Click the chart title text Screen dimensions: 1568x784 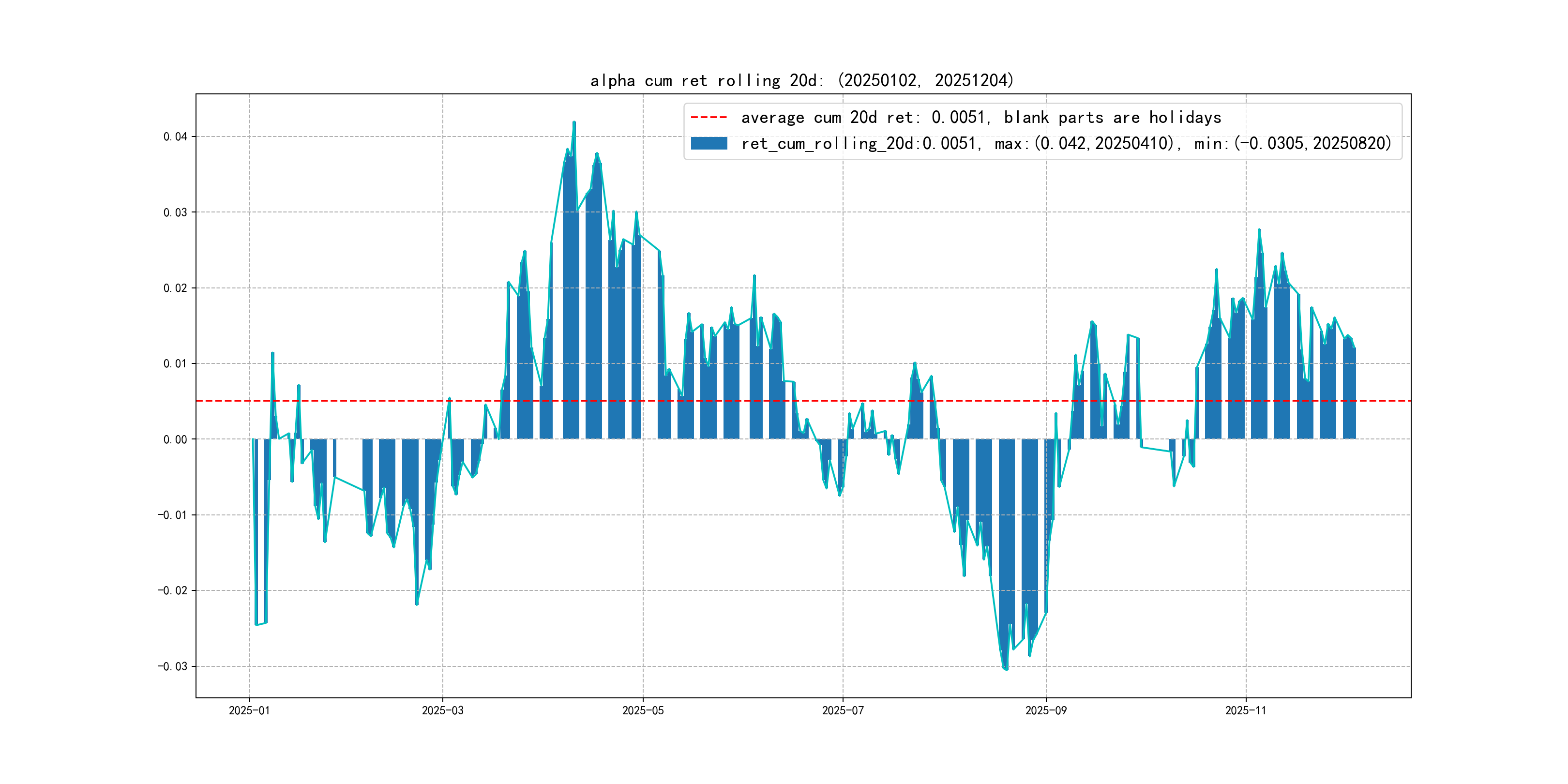(801, 80)
